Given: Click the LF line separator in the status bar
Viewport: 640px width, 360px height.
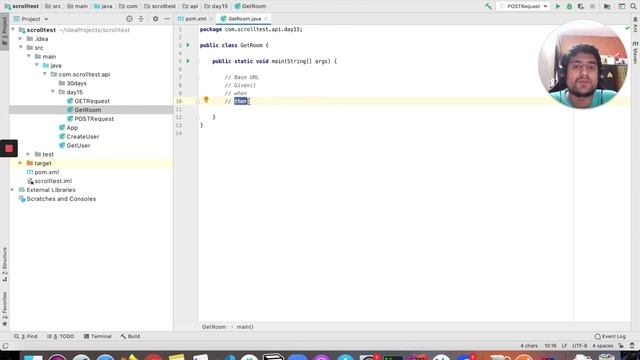Looking at the screenshot, I should (564, 346).
